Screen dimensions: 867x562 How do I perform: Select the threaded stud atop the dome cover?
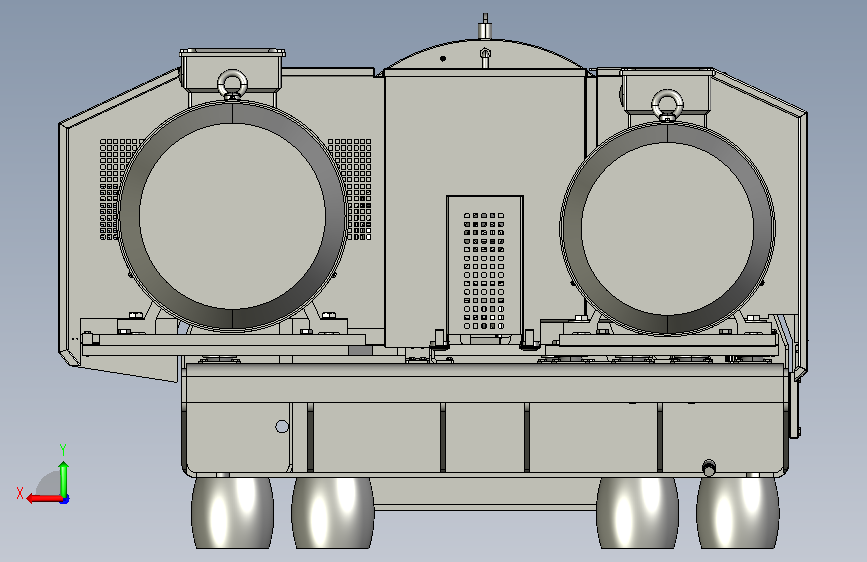pyautogui.click(x=485, y=26)
